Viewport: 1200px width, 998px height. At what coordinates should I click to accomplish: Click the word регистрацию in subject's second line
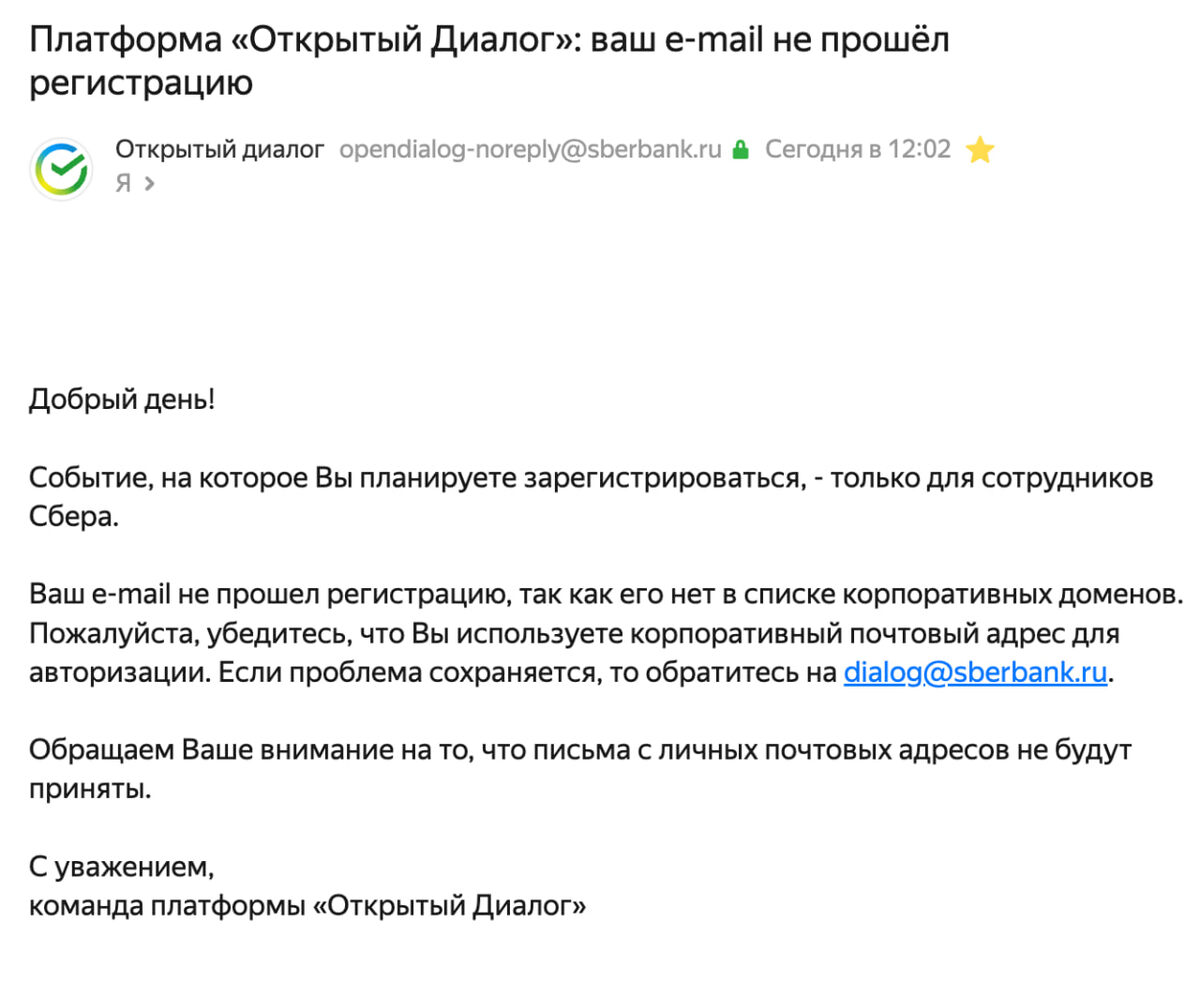pos(141,84)
